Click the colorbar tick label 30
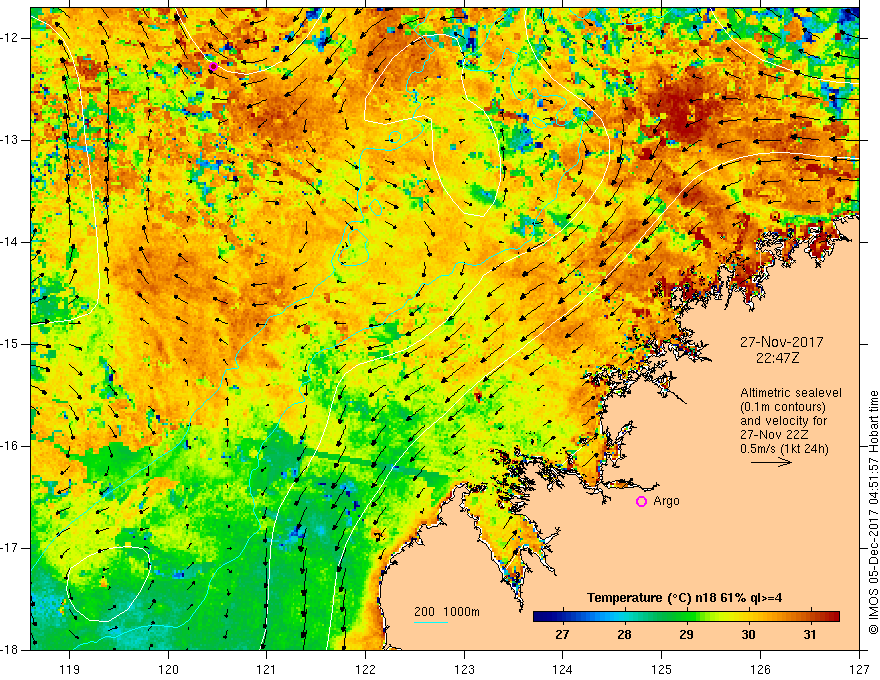Screen dimensions: 880x680 click(748, 635)
